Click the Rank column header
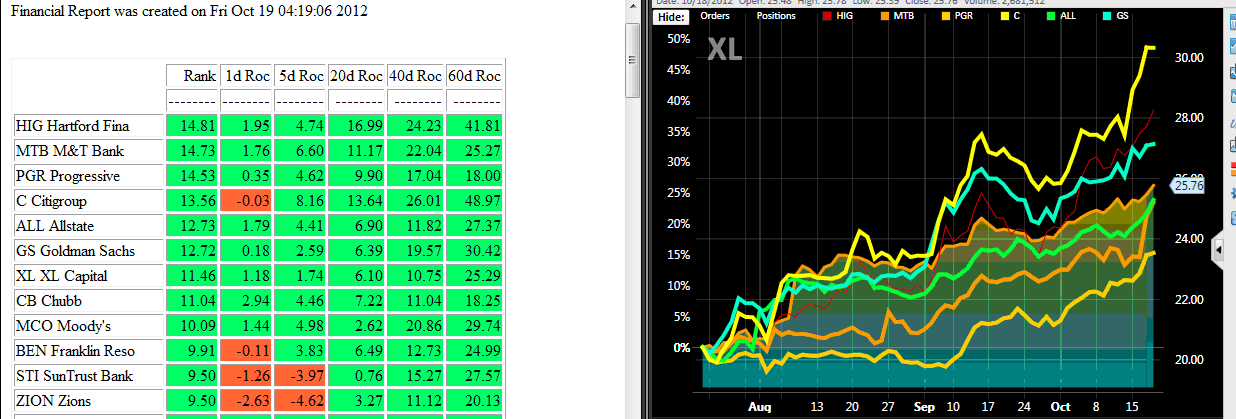 [192, 75]
